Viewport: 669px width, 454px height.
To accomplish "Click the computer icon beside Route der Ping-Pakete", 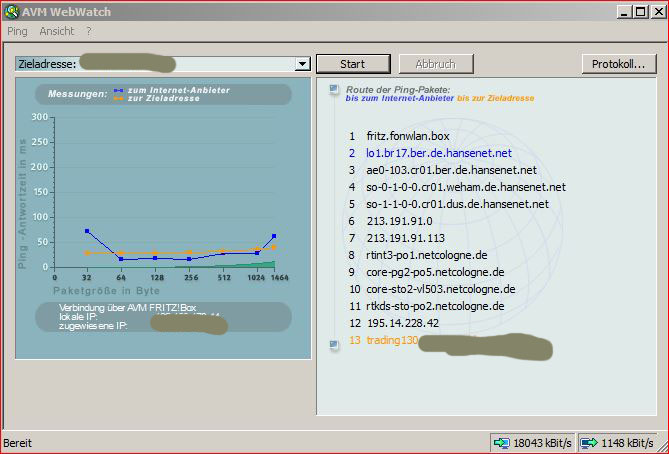I will click(x=334, y=89).
